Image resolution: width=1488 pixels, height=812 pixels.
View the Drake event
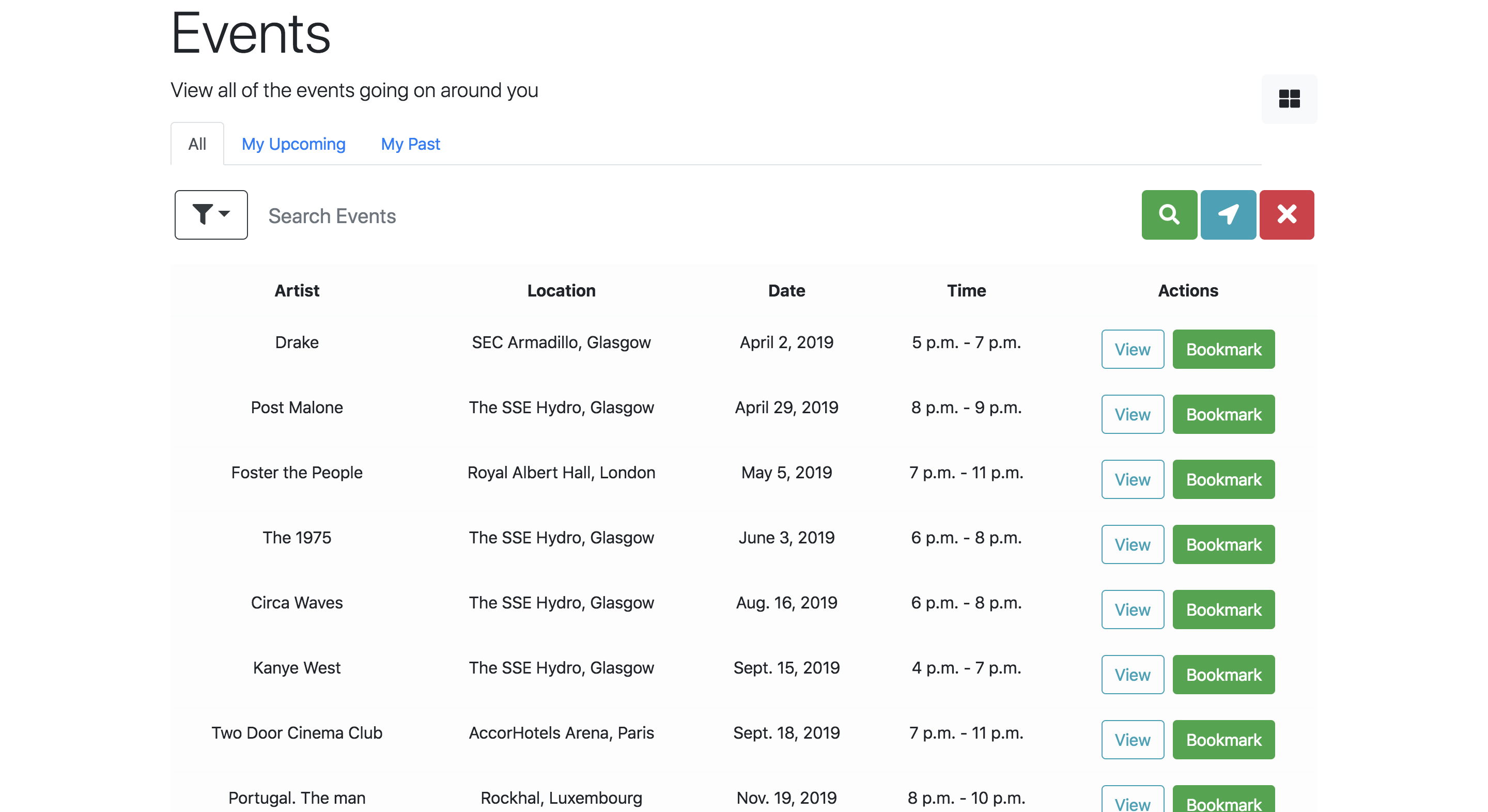point(1131,349)
